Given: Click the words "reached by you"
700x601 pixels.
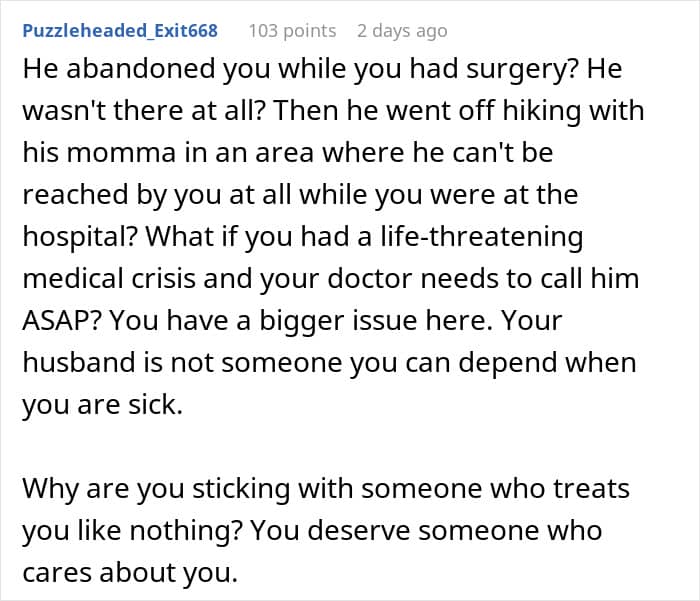Looking at the screenshot, I should click(121, 196).
